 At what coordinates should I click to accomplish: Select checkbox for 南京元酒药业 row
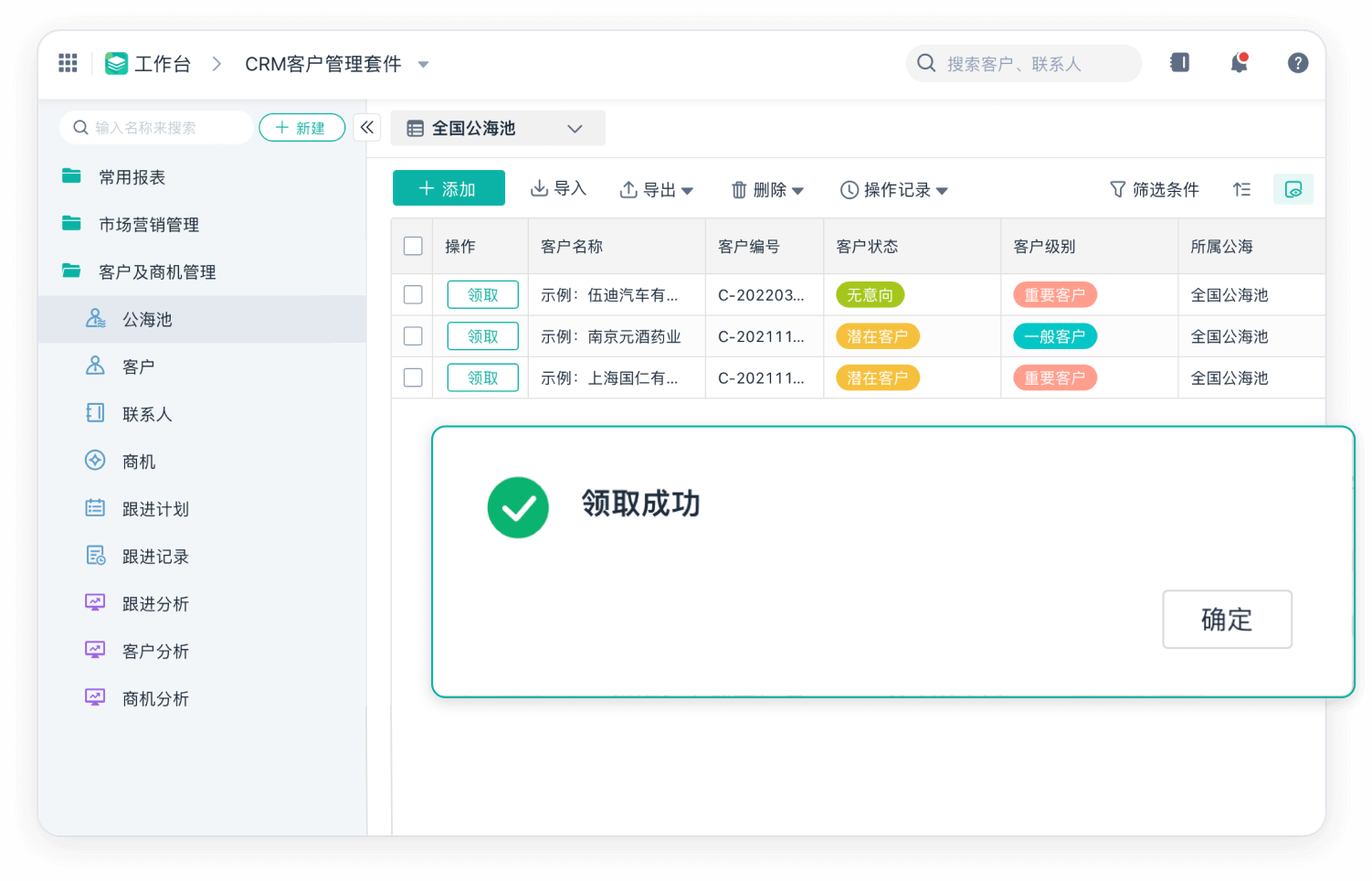click(x=413, y=336)
